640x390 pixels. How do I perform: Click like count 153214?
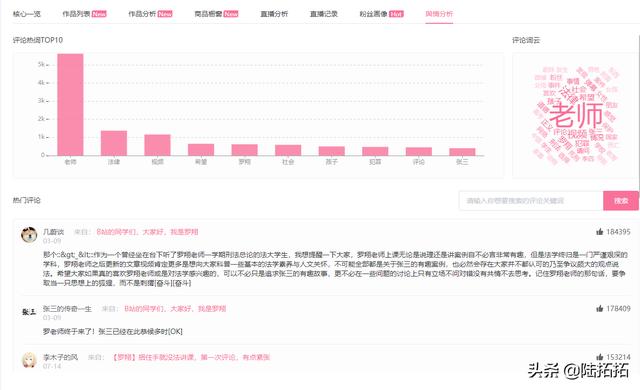tap(618, 357)
